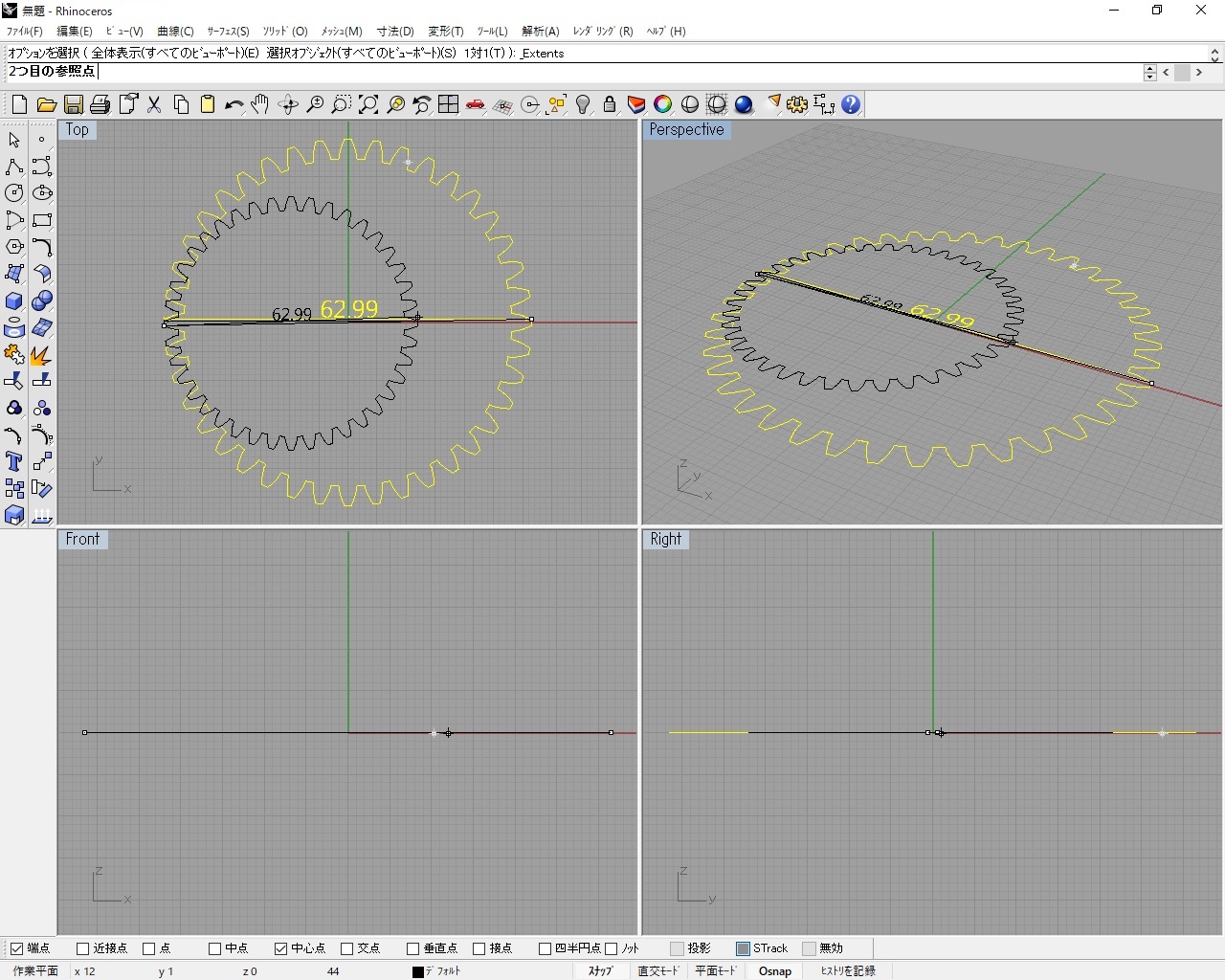Image resolution: width=1225 pixels, height=980 pixels.
Task: Choose the Zoom Window tool
Action: (341, 104)
